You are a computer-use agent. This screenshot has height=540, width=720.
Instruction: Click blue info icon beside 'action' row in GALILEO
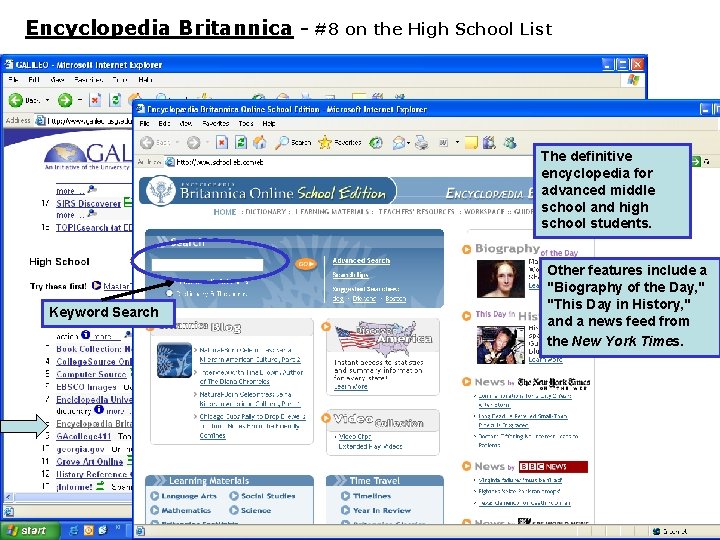click(85, 334)
